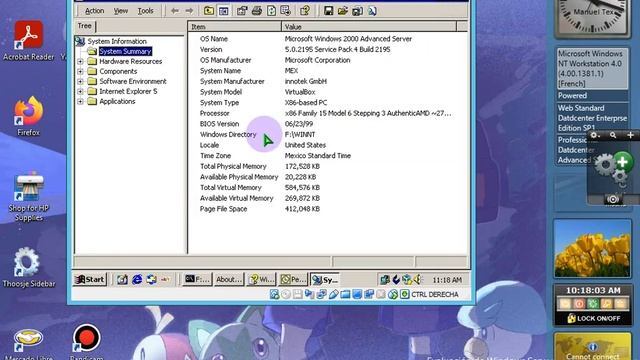Image resolution: width=640 pixels, height=360 pixels.
Task: Click the Find binoculars toolbar icon
Action: tap(372, 11)
